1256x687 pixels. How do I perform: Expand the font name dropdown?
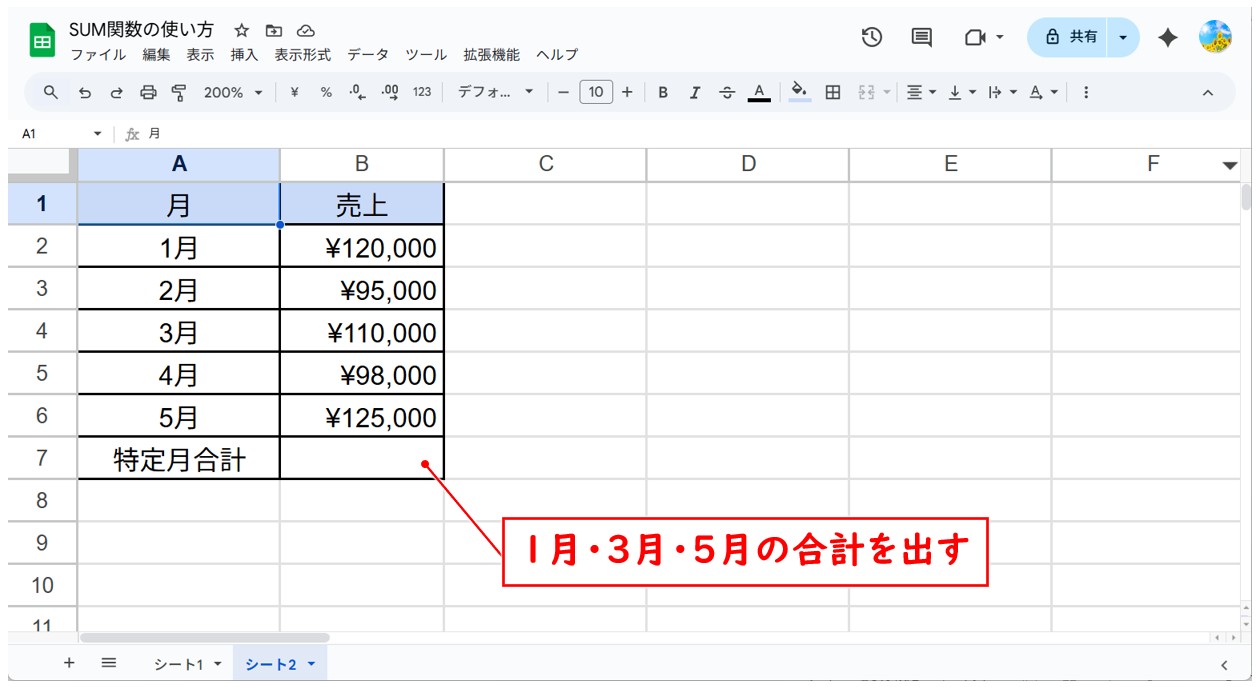pyautogui.click(x=497, y=92)
